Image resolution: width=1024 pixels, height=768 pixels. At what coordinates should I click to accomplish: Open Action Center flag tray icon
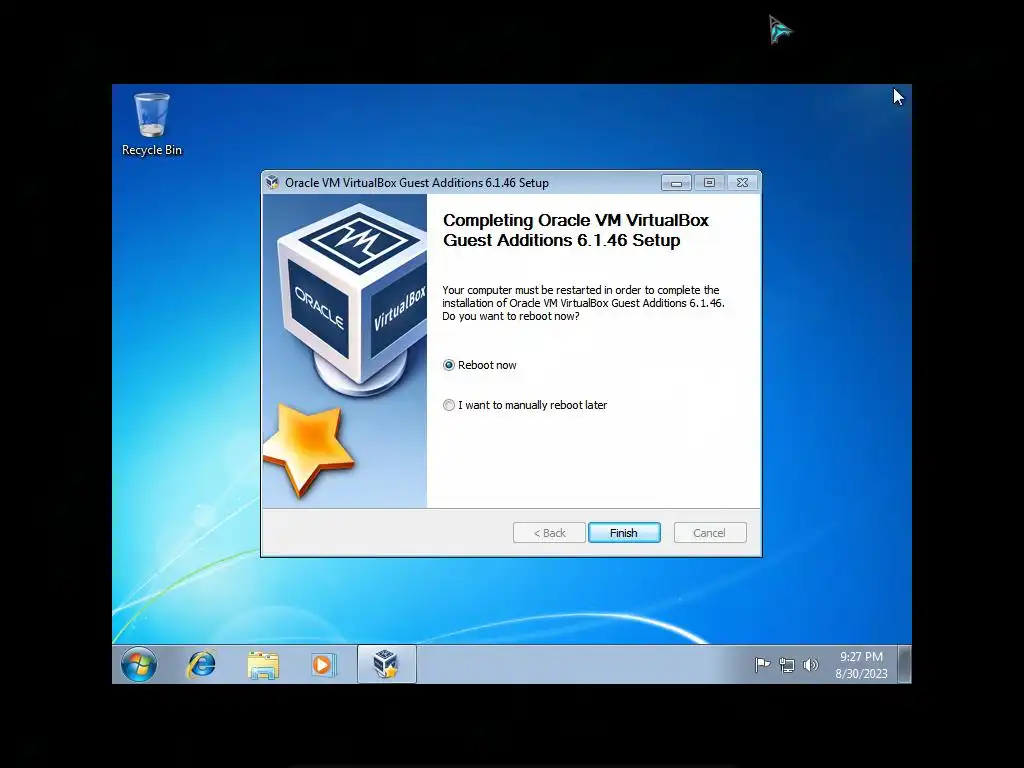tap(762, 665)
